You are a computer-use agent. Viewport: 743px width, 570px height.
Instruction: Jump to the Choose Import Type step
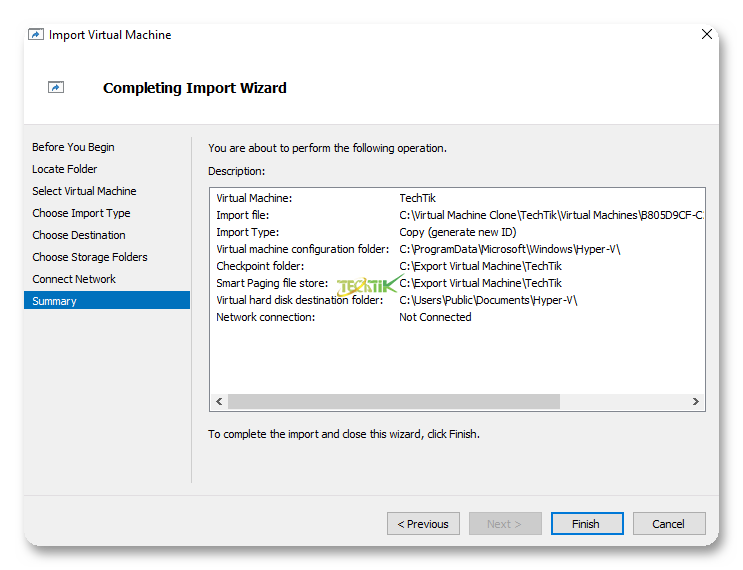(81, 213)
